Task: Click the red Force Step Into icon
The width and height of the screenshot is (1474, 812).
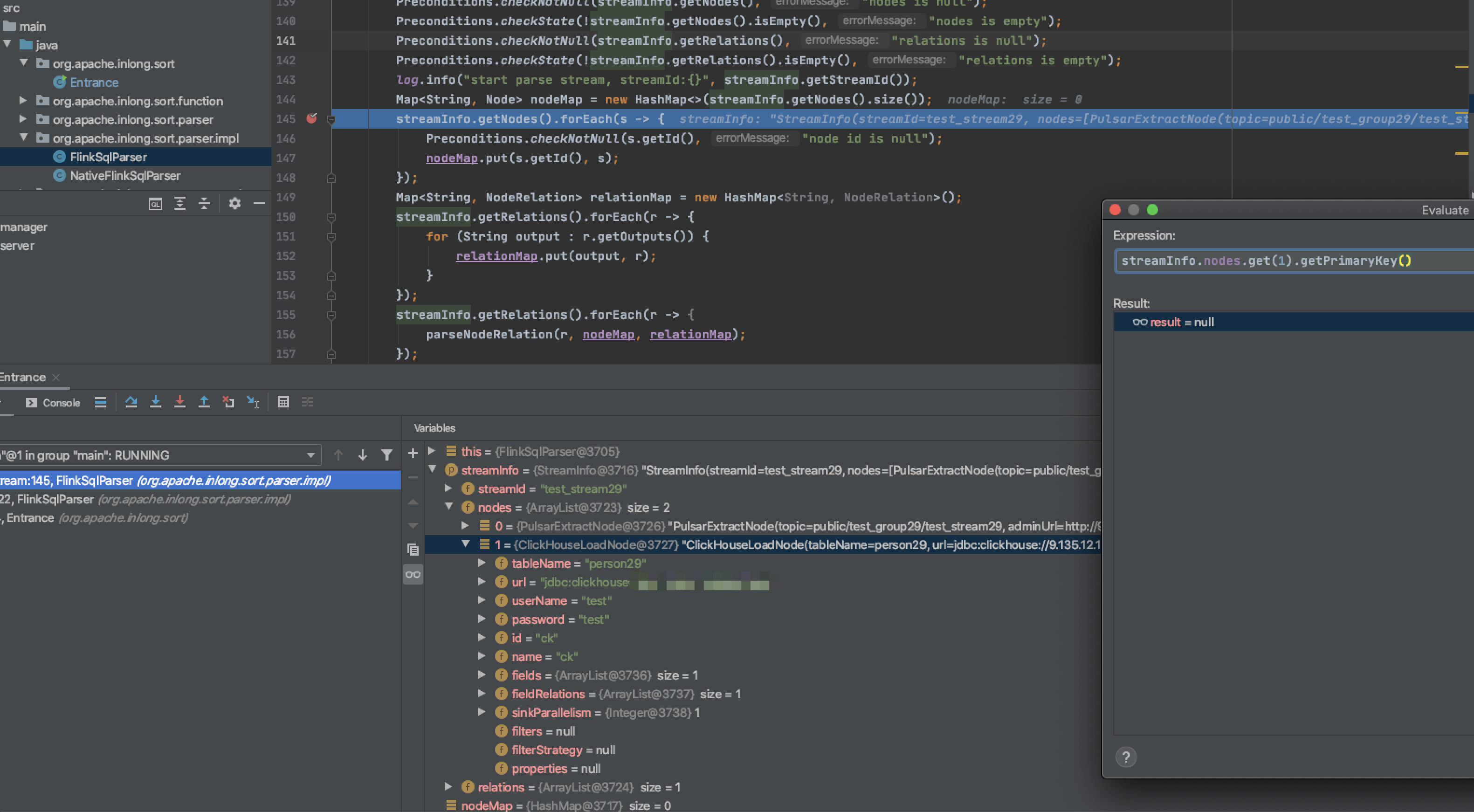Action: tap(179, 402)
